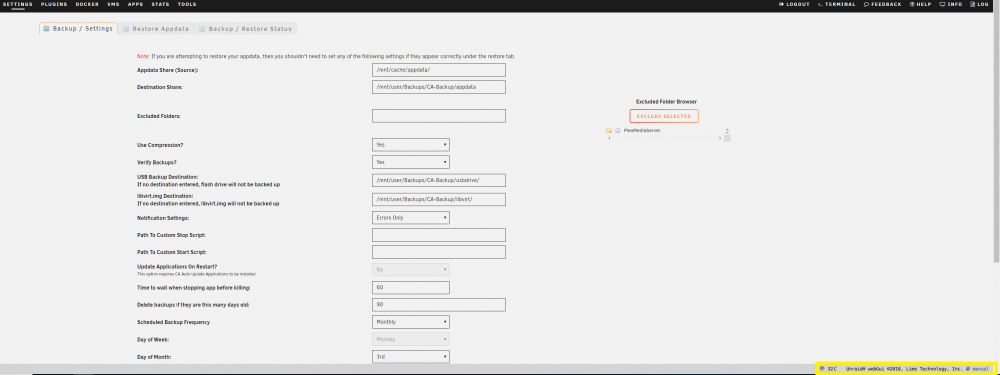Open the VMs menu
This screenshot has height=375, width=1000.
click(114, 4)
